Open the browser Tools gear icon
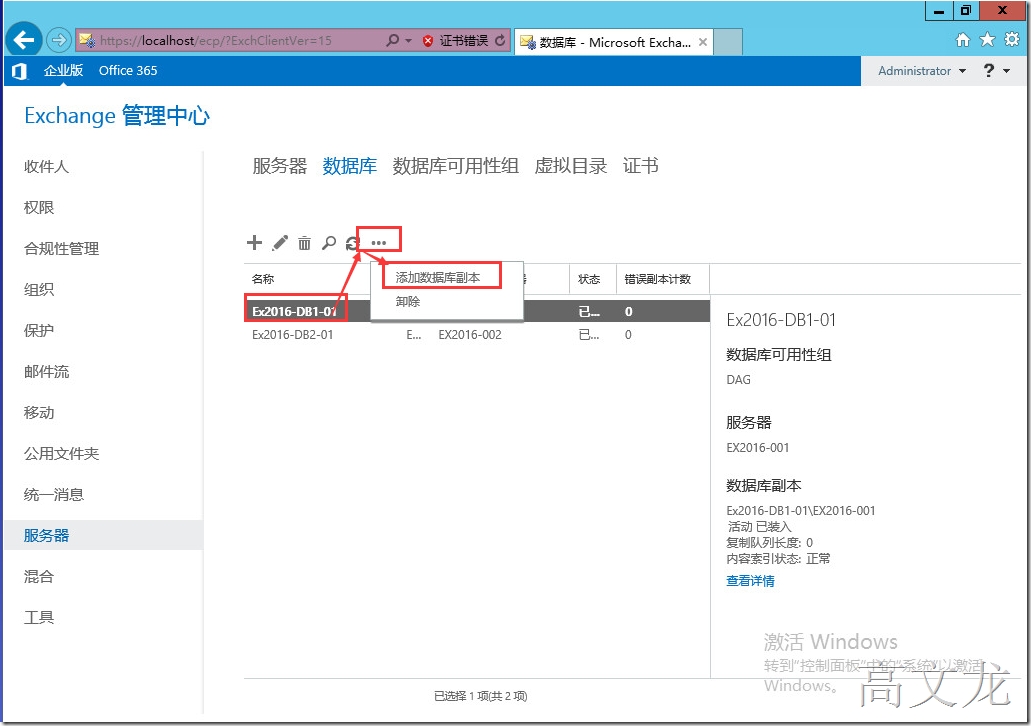Viewport: 1031px width, 726px height. (1012, 39)
